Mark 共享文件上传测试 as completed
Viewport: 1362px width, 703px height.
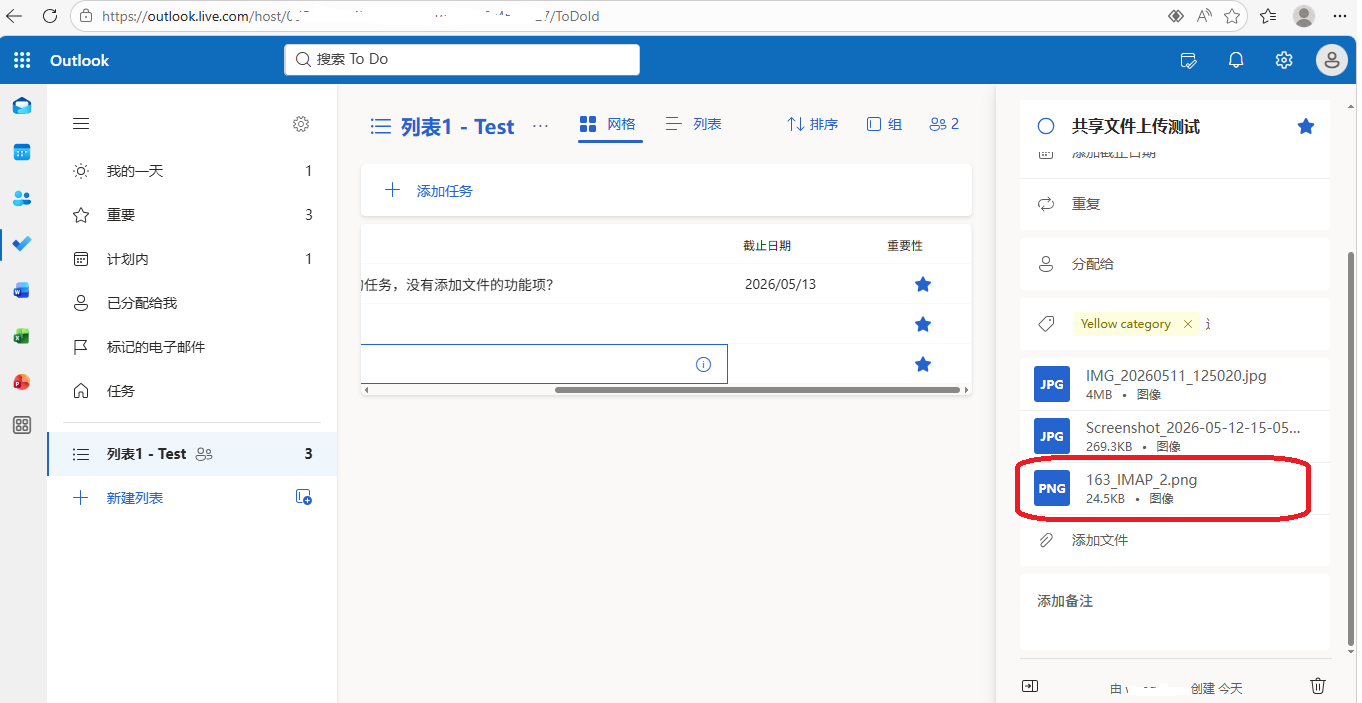click(x=1046, y=126)
